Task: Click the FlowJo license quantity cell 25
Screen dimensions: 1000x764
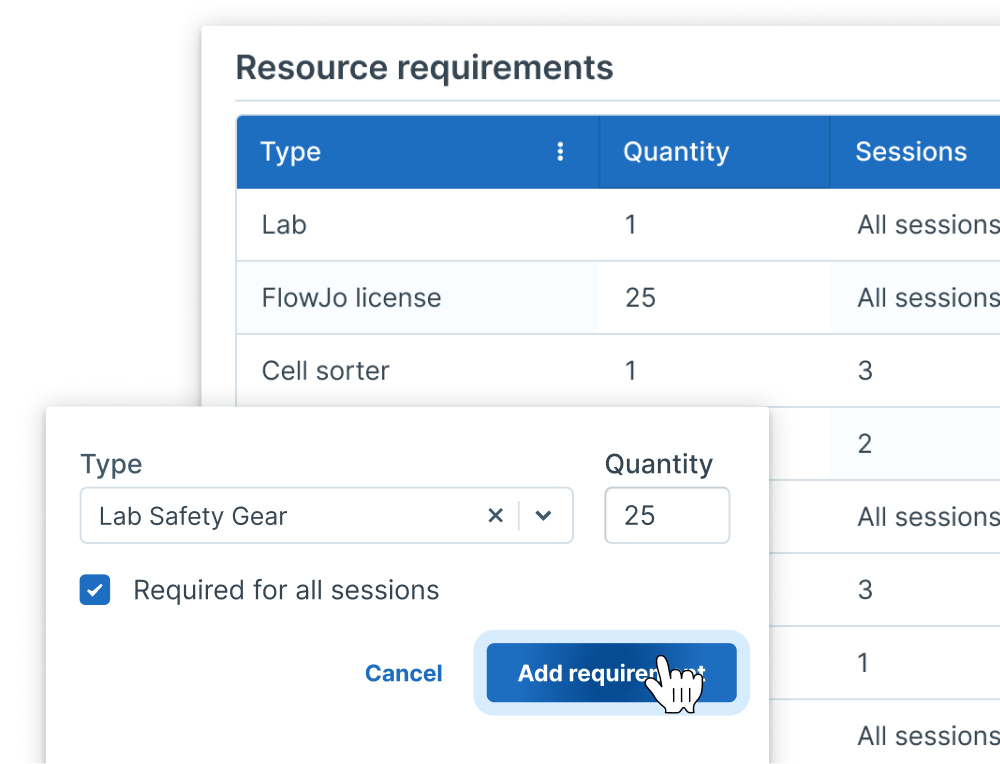Action: (640, 298)
